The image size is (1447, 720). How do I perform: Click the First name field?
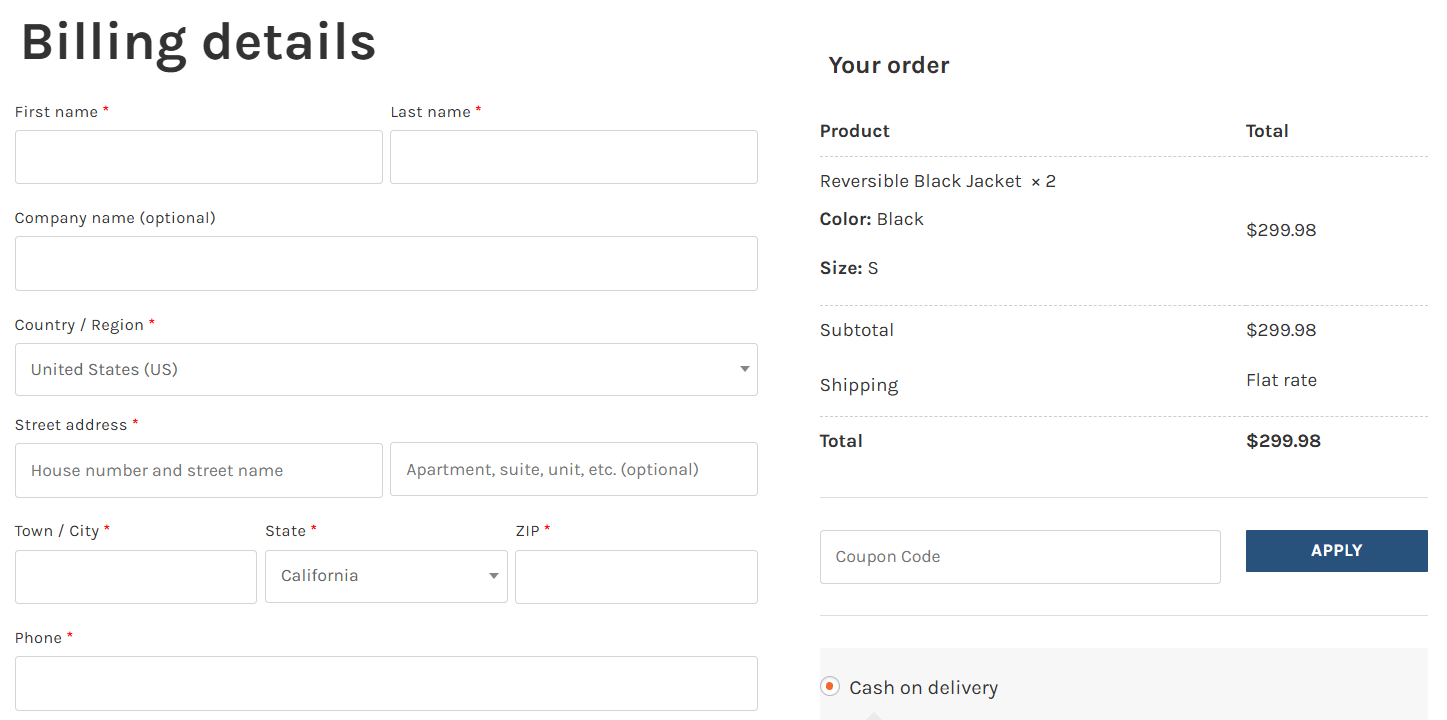pos(198,156)
